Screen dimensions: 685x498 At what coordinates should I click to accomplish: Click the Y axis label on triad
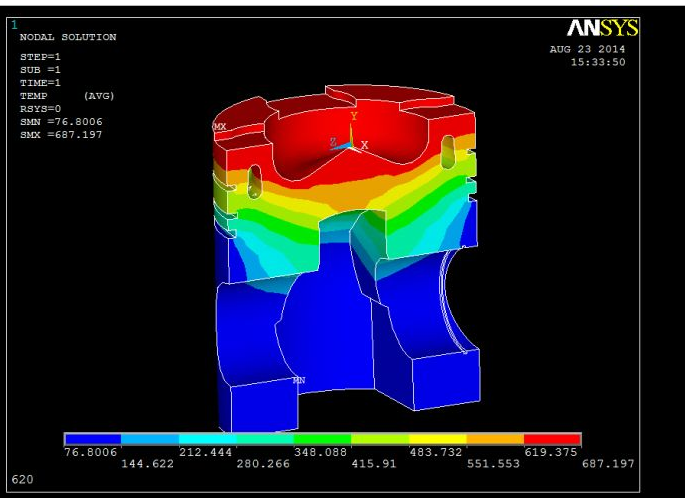[x=354, y=116]
